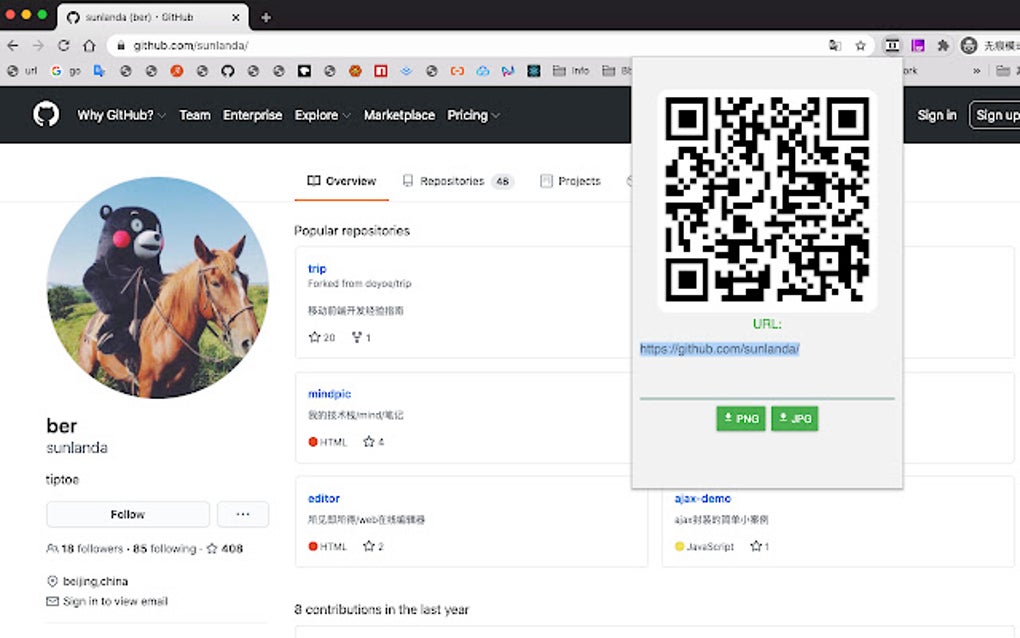Expand the Why GitHub? dropdown
1020x638 pixels.
pyautogui.click(x=119, y=115)
